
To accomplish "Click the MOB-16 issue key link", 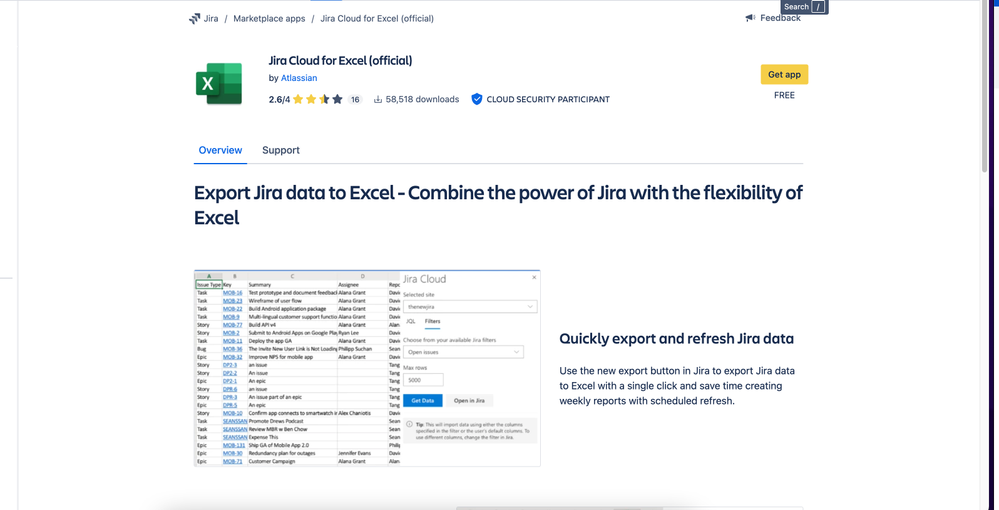I will click(233, 293).
